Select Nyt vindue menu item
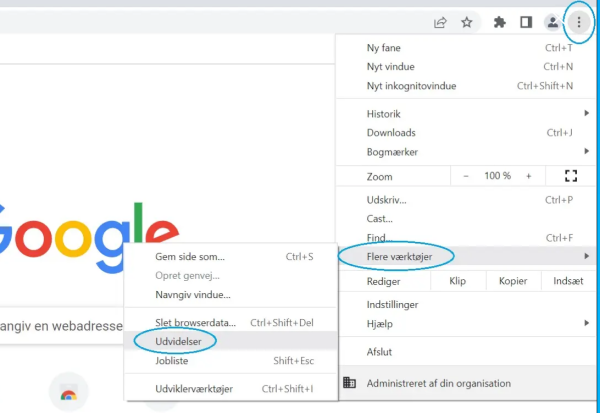The image size is (600, 413). [466, 67]
